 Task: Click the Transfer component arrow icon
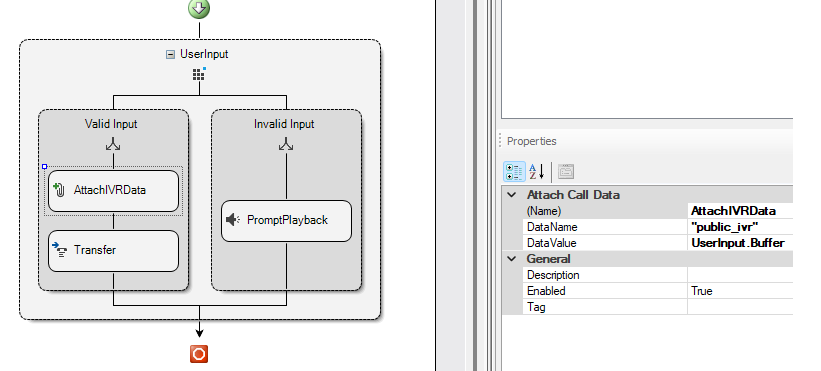(59, 250)
